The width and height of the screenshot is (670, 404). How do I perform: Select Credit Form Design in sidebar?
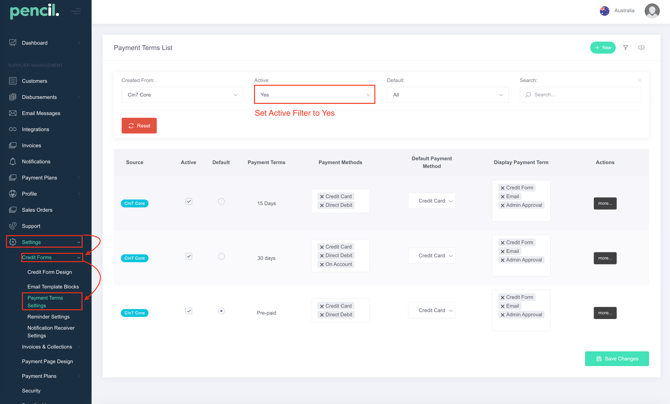[49, 272]
